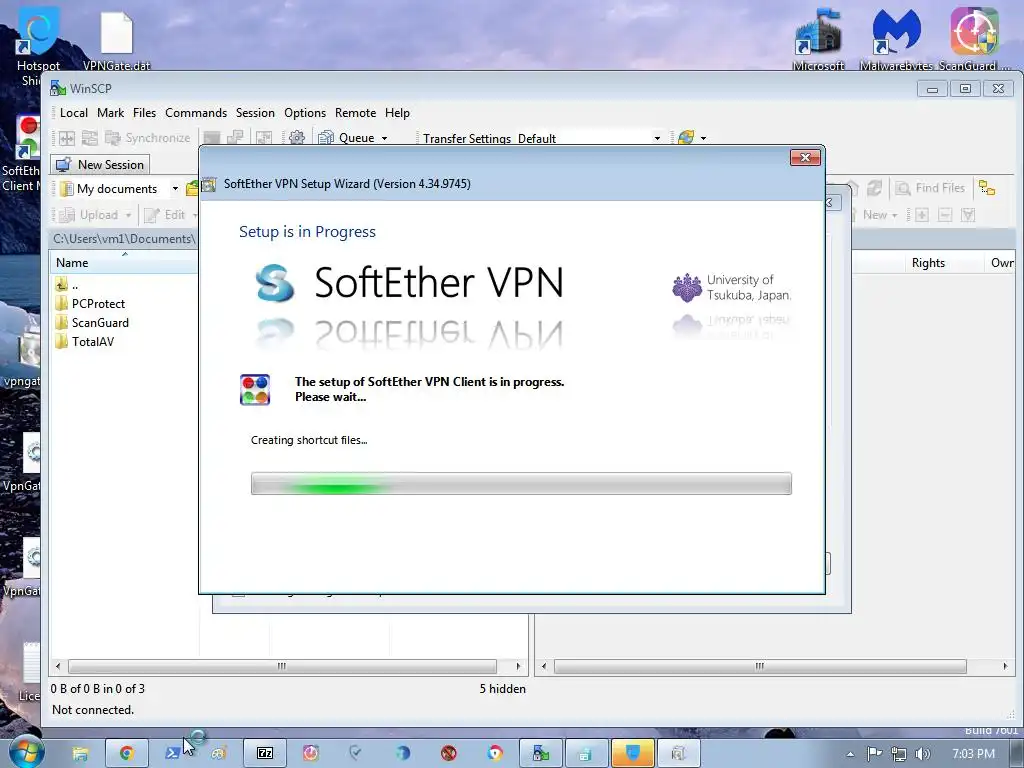Open the 7-Zip taskbar icon
Screen dimensions: 1024x768
point(265,754)
